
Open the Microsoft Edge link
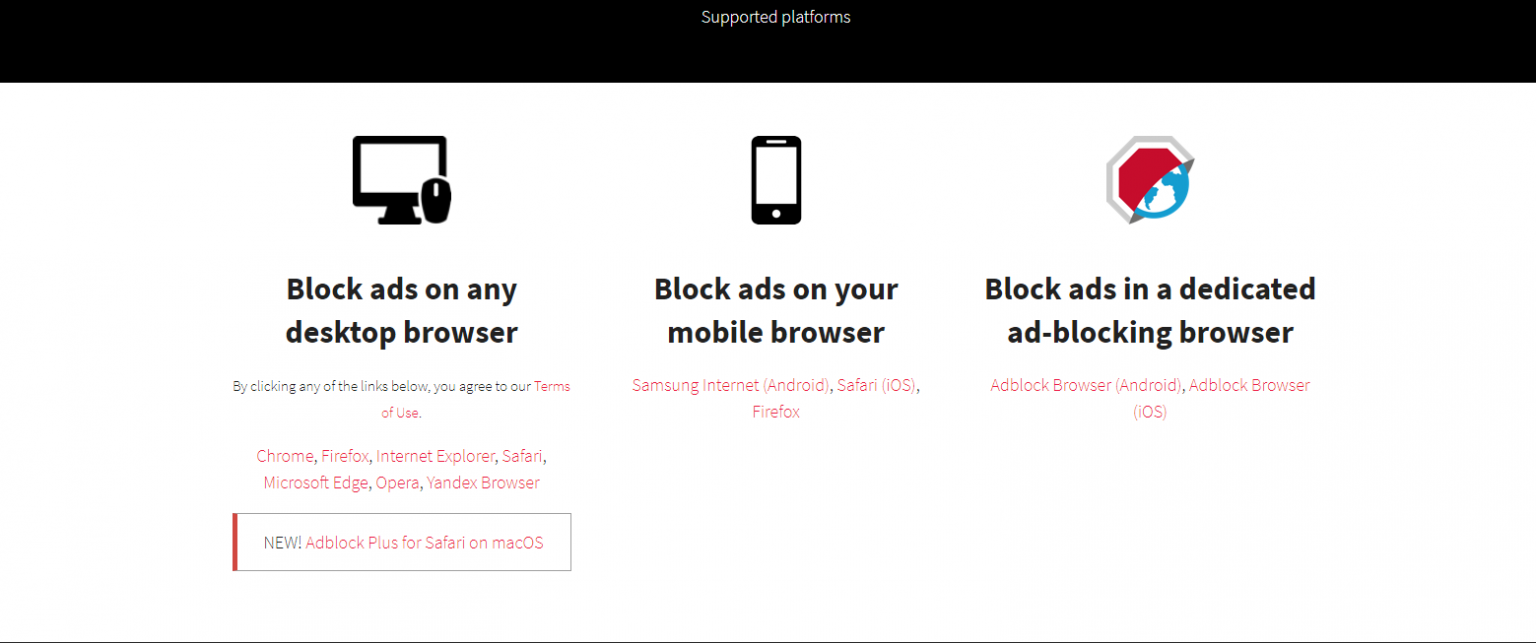[x=315, y=482]
